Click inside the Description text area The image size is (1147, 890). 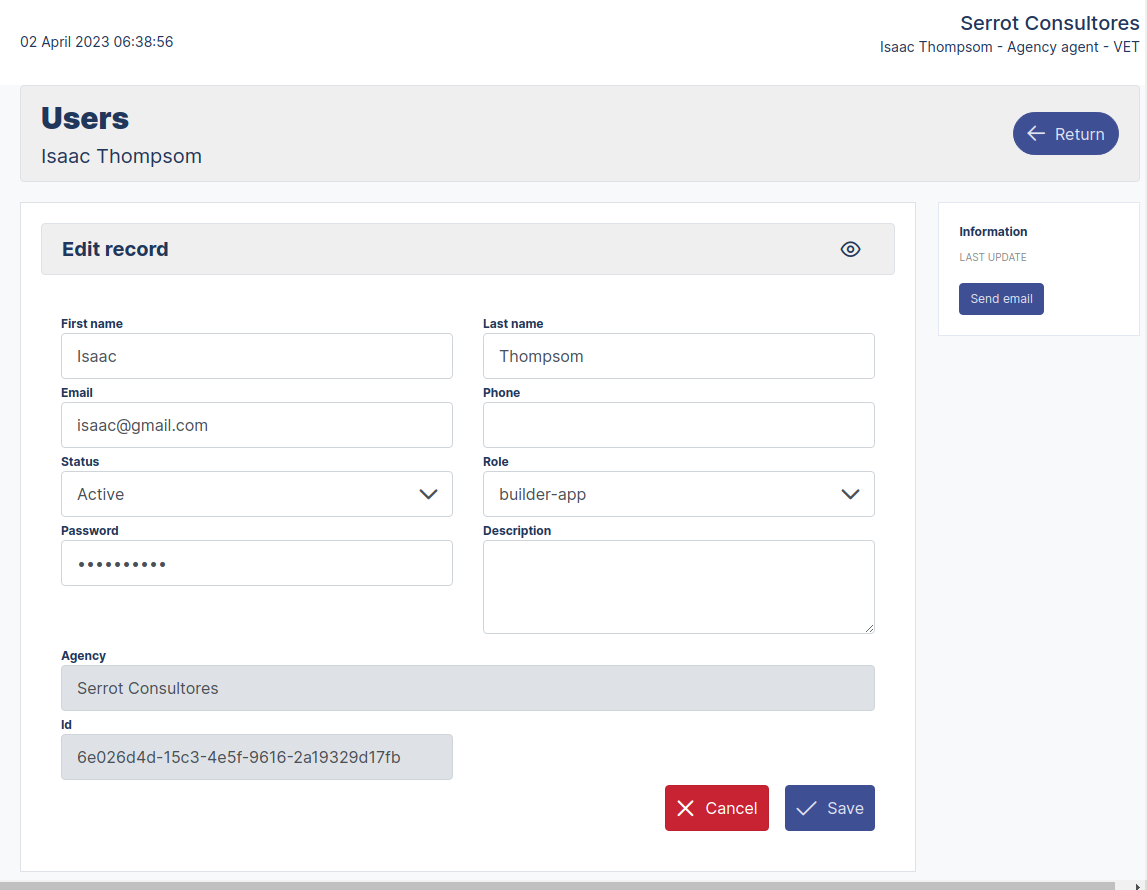679,587
